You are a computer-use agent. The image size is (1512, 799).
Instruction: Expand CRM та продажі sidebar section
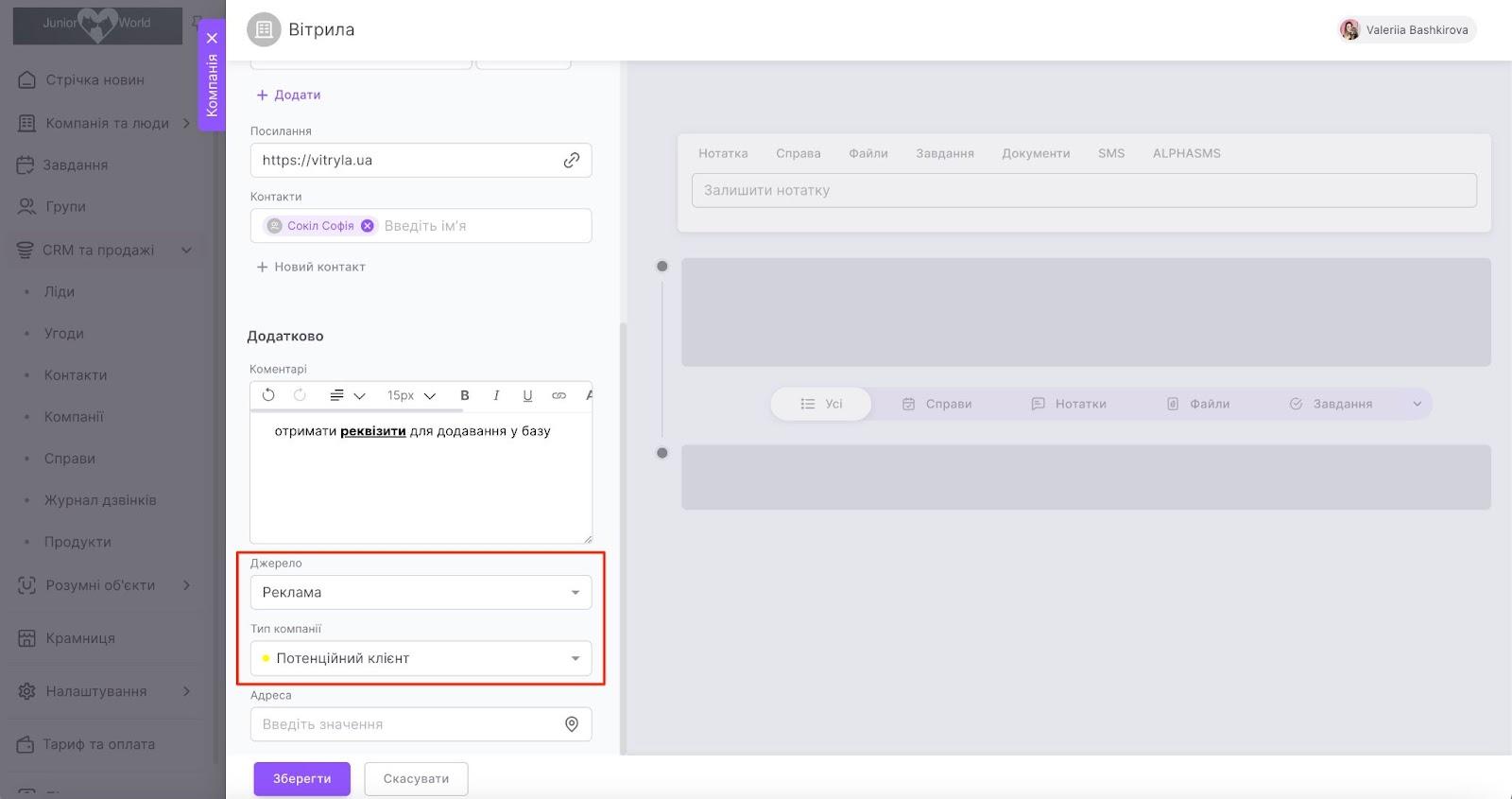tap(186, 251)
